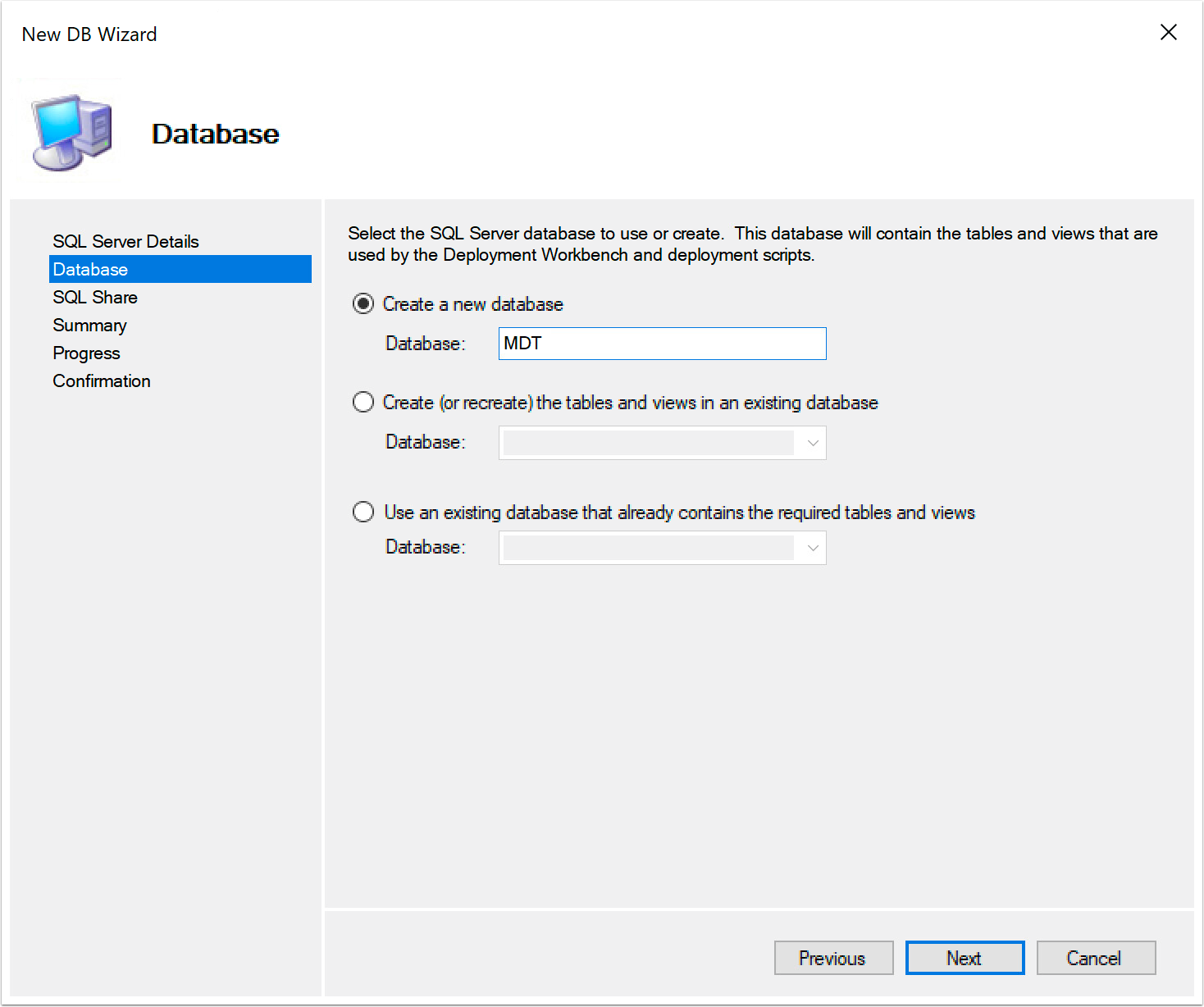
Task: Choose recreate tables in existing database option
Action: (363, 402)
